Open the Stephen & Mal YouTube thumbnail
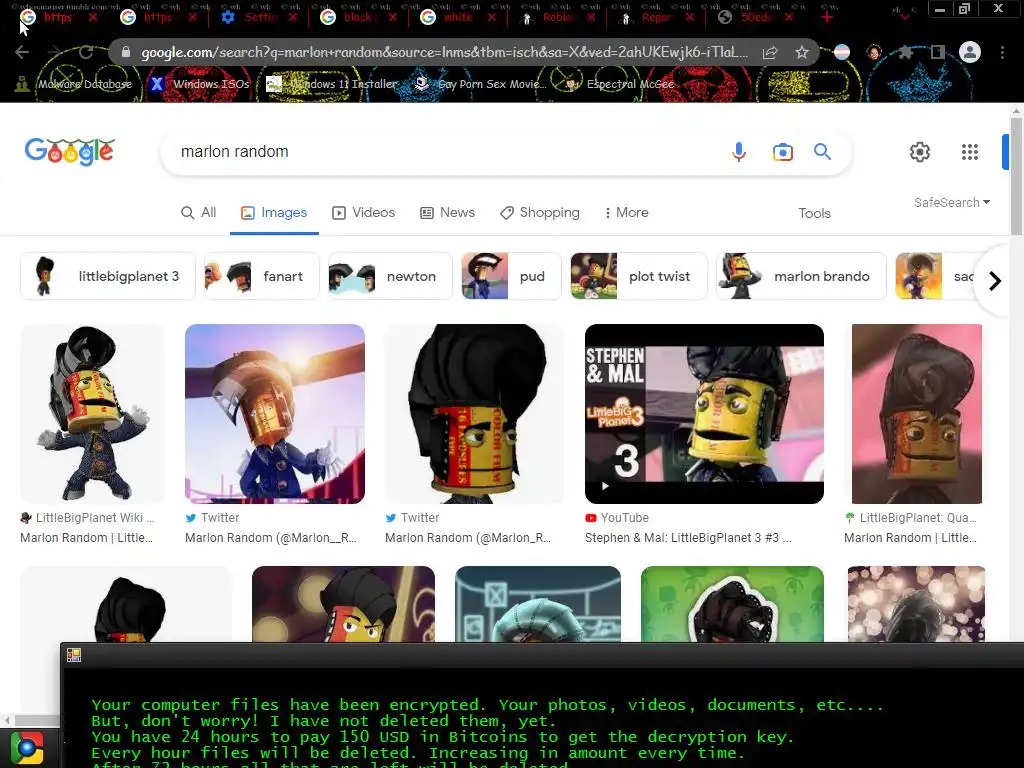 coord(704,414)
